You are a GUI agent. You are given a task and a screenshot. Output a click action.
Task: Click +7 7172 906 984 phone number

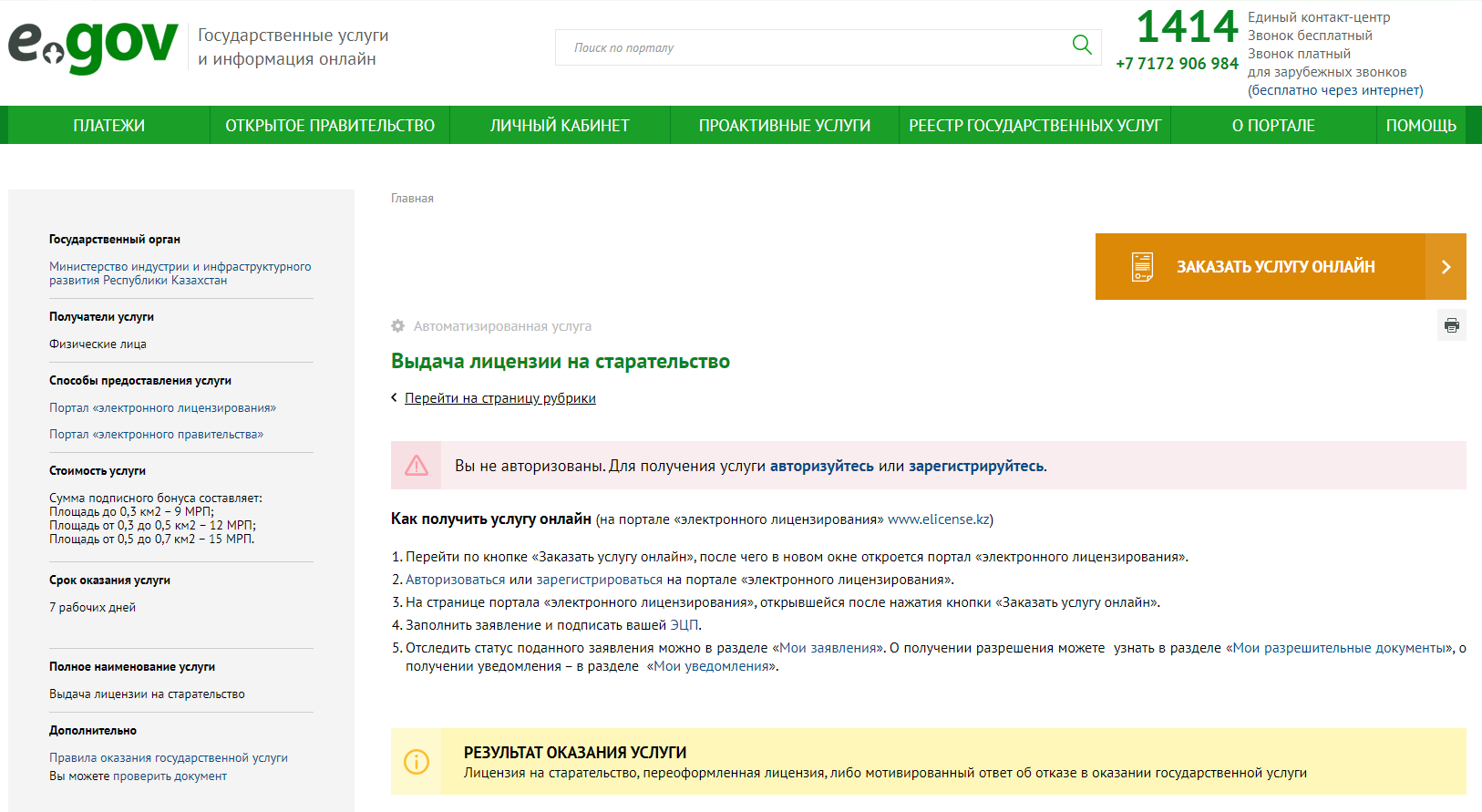click(1177, 64)
